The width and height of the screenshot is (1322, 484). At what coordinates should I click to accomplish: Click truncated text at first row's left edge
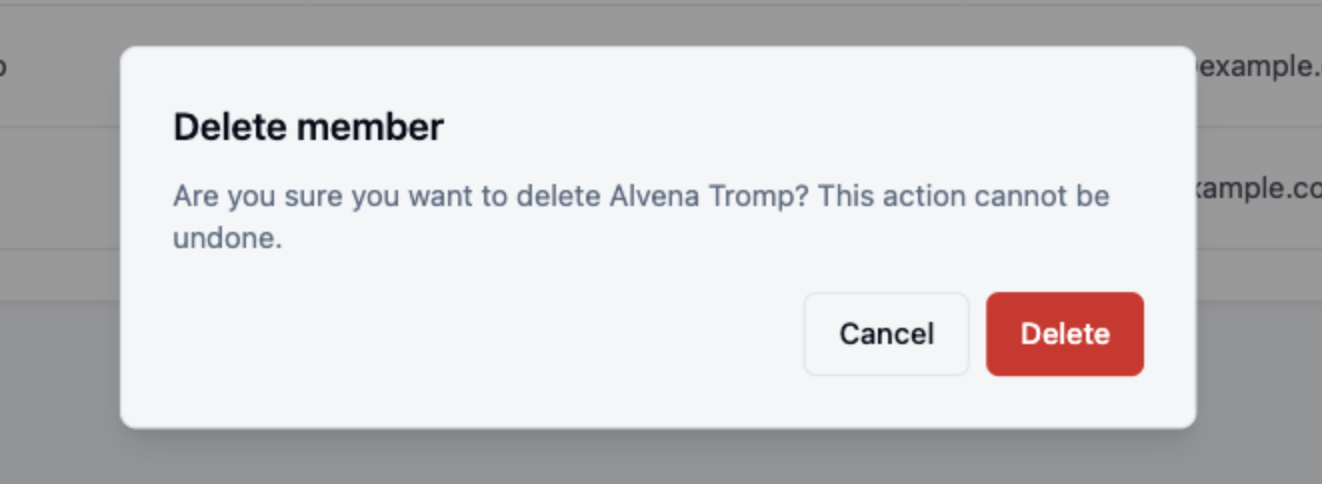pos(4,67)
